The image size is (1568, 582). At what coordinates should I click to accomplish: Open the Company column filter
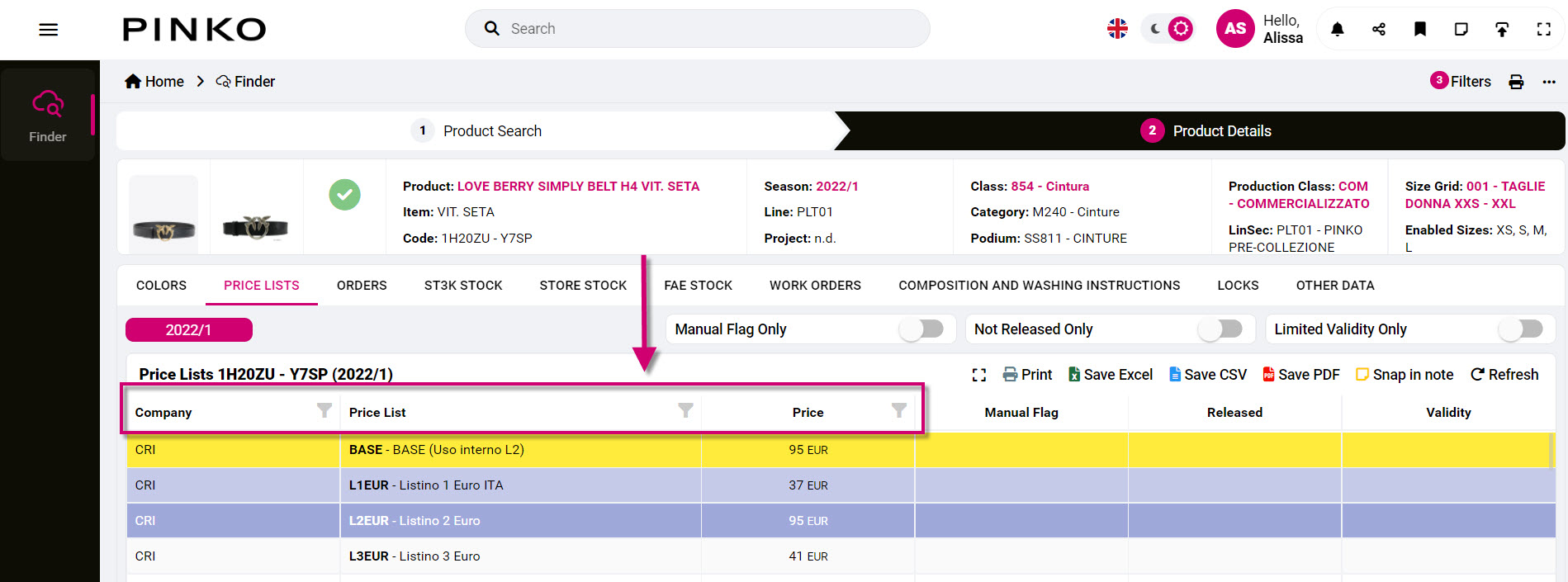[324, 410]
